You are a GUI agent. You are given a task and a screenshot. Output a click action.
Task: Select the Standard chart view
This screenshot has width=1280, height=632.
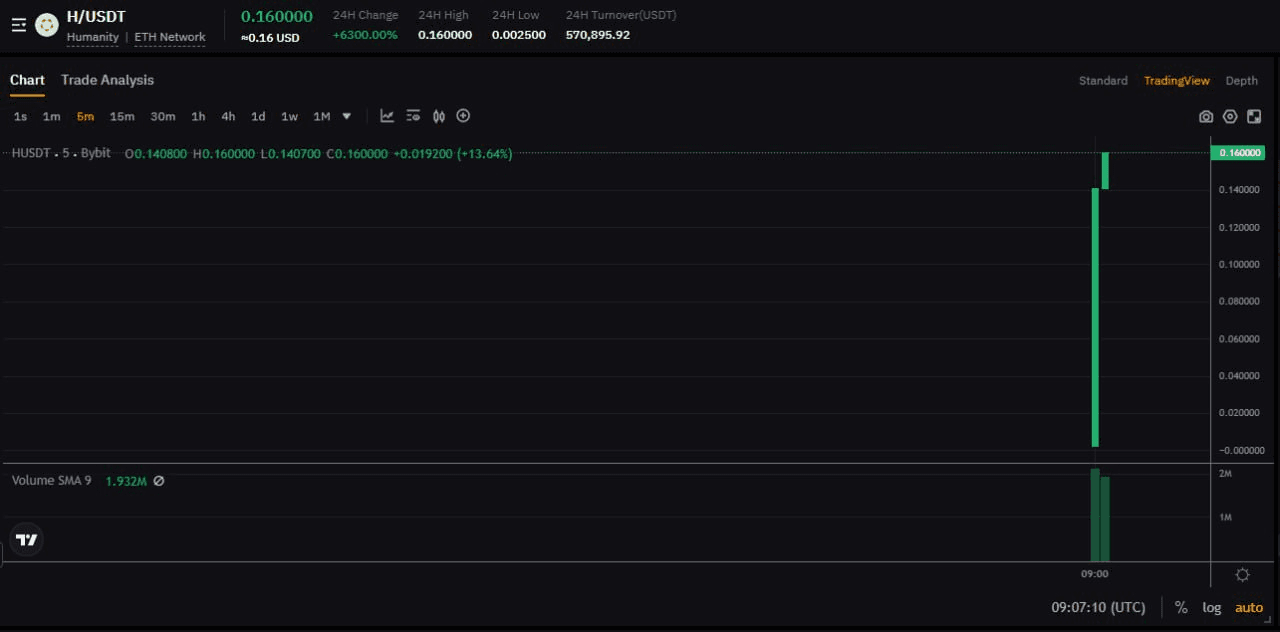(x=1103, y=81)
